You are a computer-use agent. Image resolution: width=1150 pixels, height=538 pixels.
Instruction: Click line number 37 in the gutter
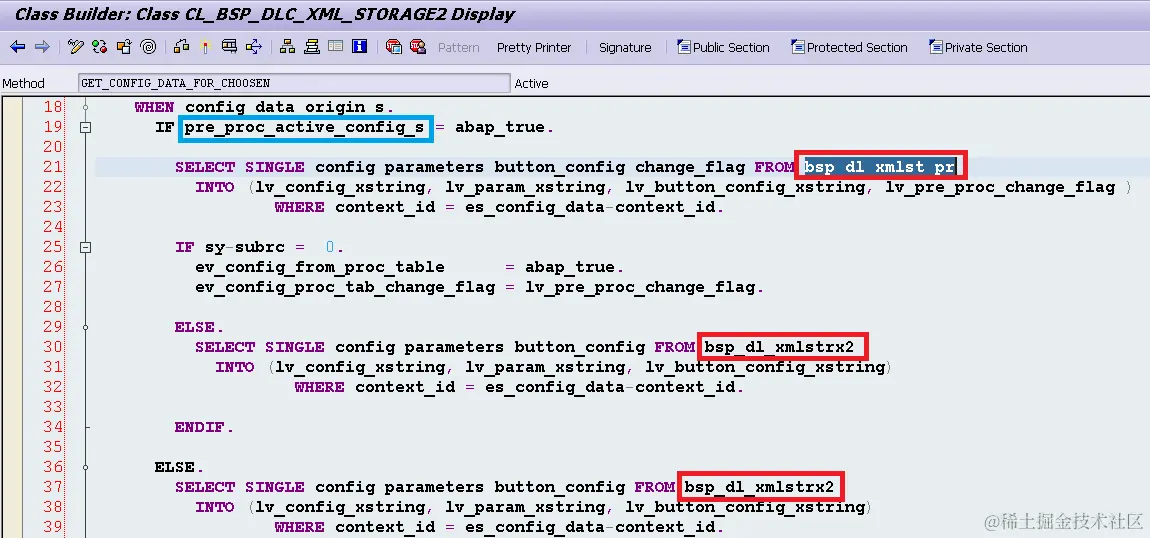click(53, 487)
